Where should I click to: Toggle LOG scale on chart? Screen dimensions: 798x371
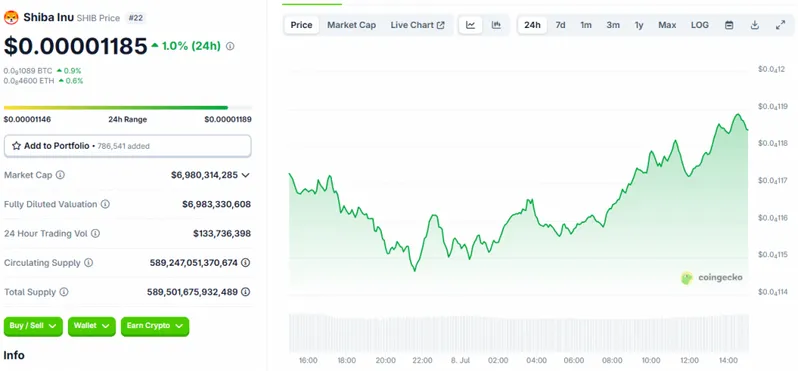coord(699,25)
